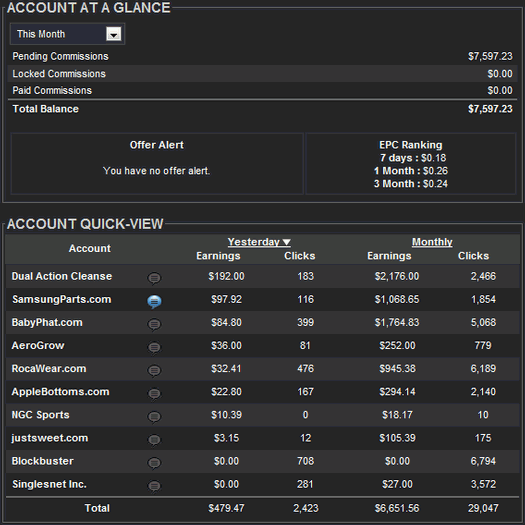Select the justsweet.com account name
This screenshot has height=525, width=525.
pos(50,438)
